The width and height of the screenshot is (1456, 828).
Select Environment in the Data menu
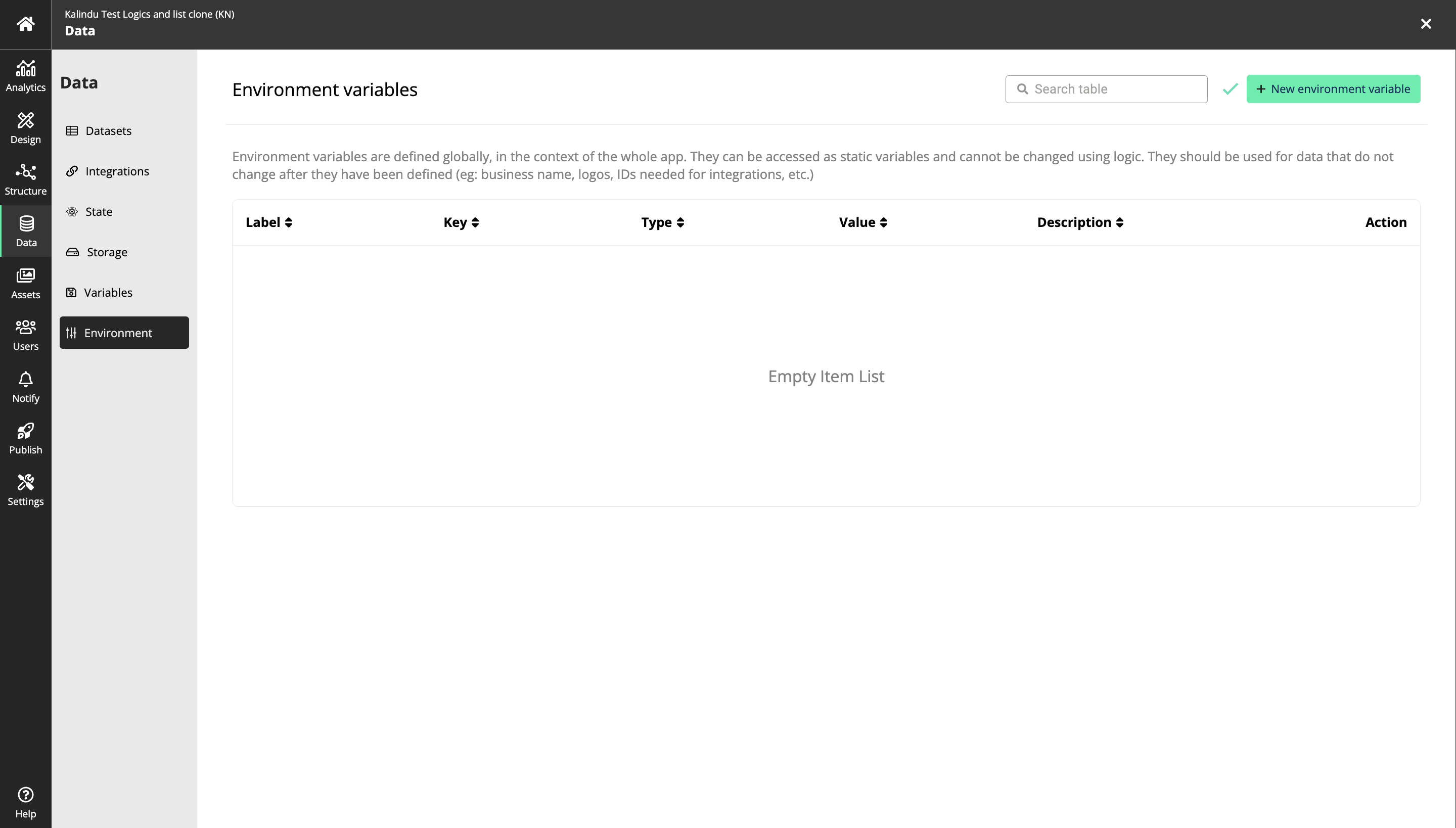(x=124, y=333)
